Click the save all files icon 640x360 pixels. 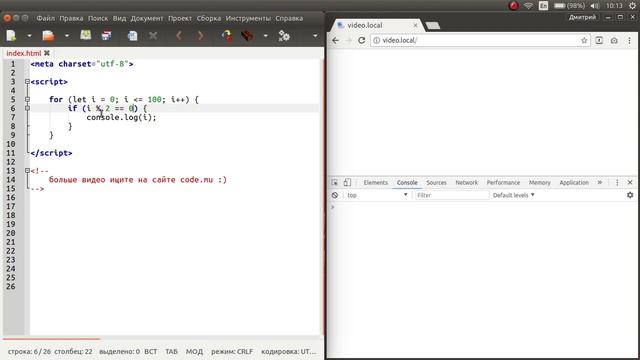[x=107, y=36]
